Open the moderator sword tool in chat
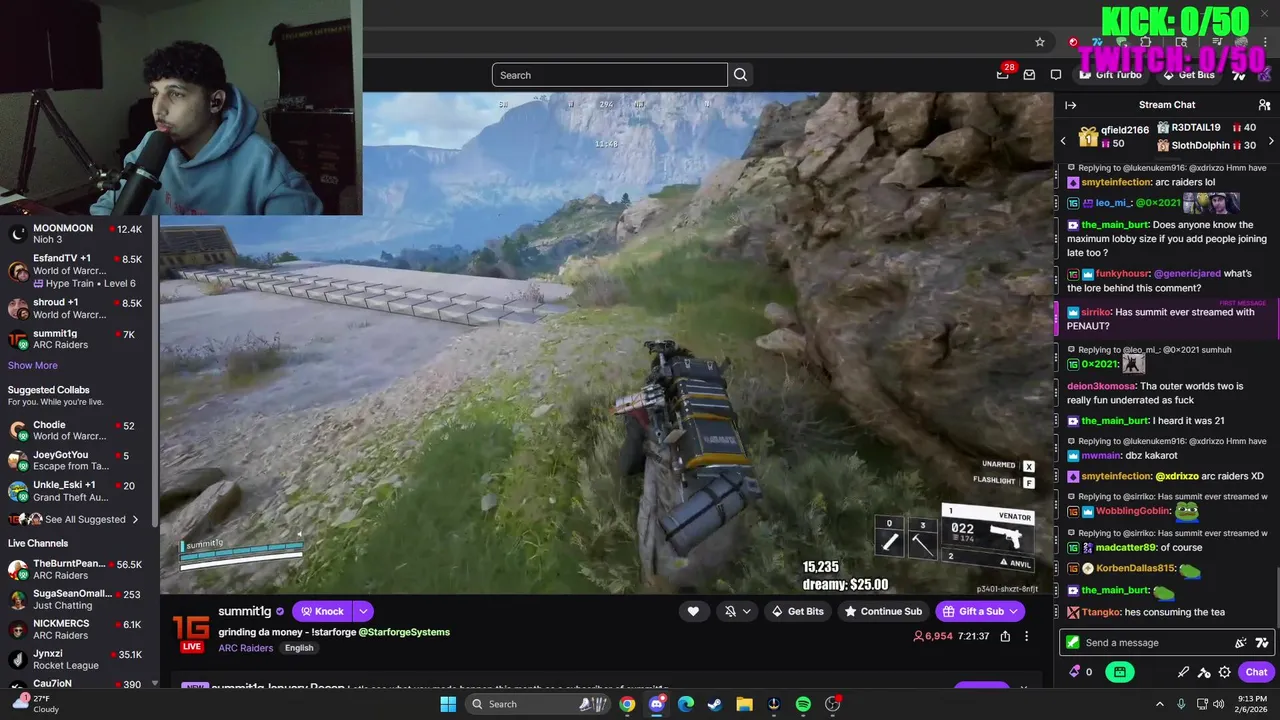Screen dimensions: 1280x720 pyautogui.click(x=1184, y=672)
